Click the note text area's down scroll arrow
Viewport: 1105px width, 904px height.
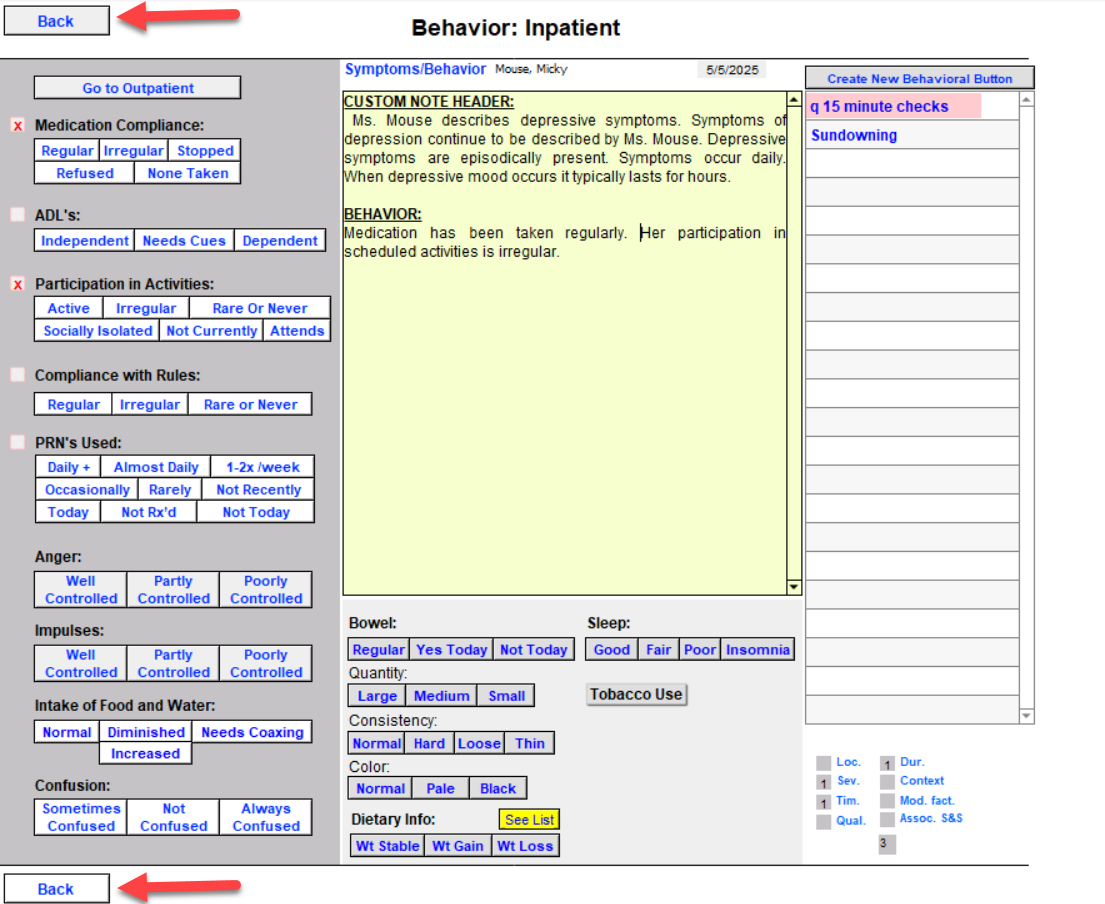click(x=794, y=587)
